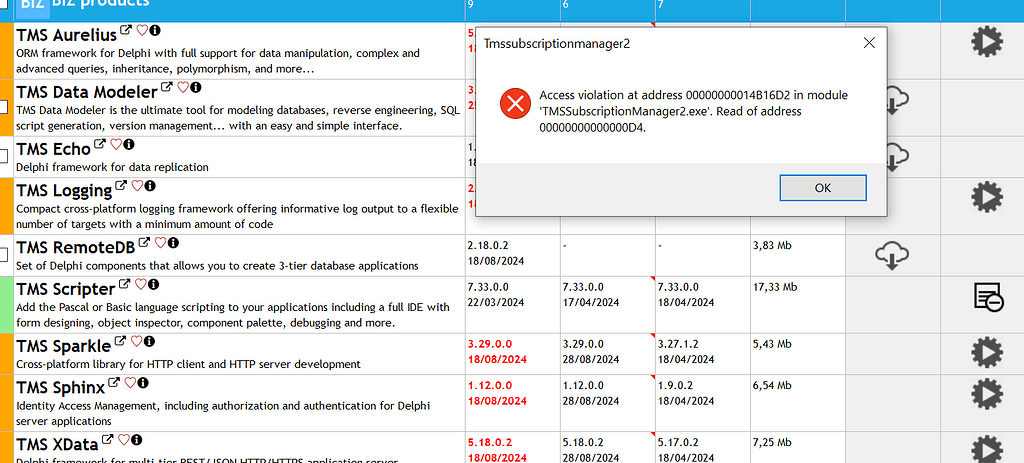Screen dimensions: 1024x463
Task: Click the 3,83 Mb size cell
Action: click(x=798, y=255)
